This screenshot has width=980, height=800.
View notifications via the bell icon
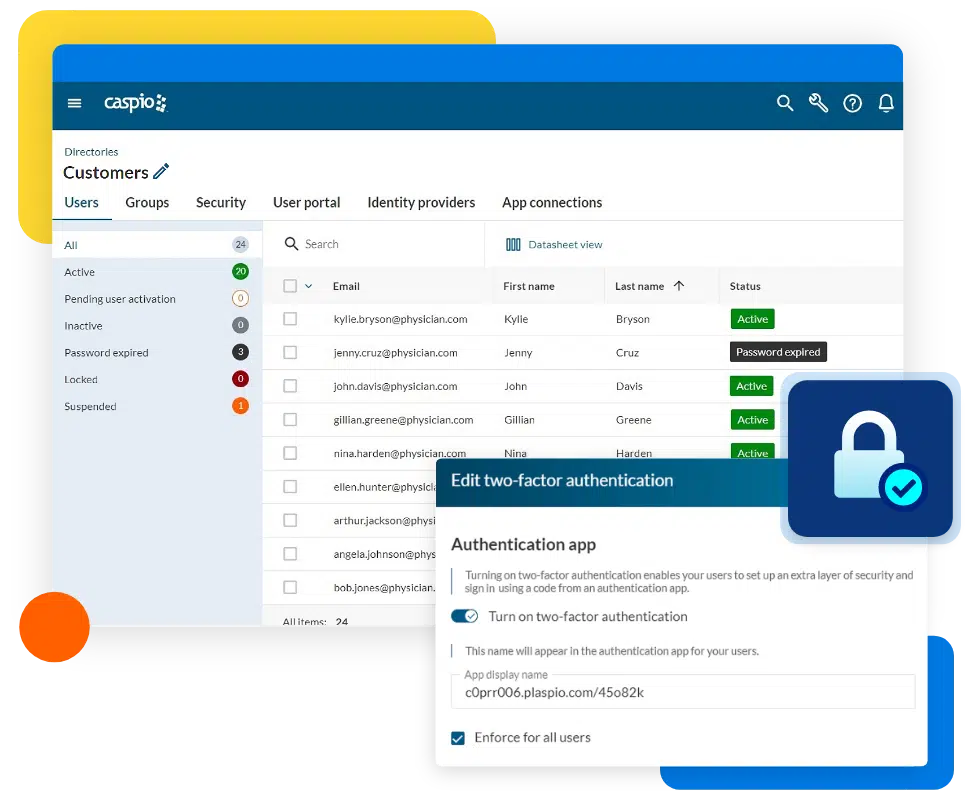[887, 102]
